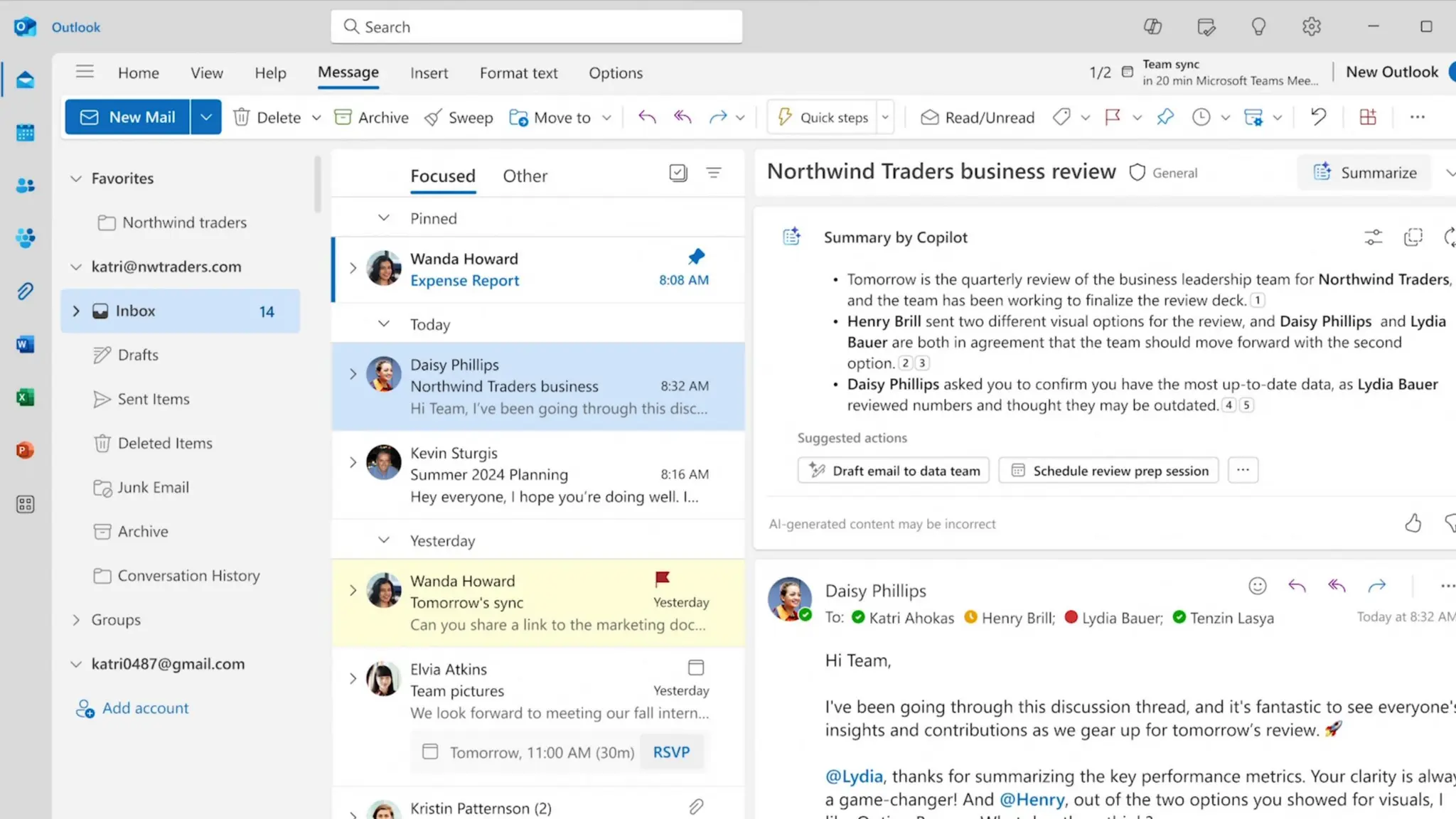1456x819 pixels.
Task: Toggle pin on Wanda Howard Expense Report
Action: [696, 257]
